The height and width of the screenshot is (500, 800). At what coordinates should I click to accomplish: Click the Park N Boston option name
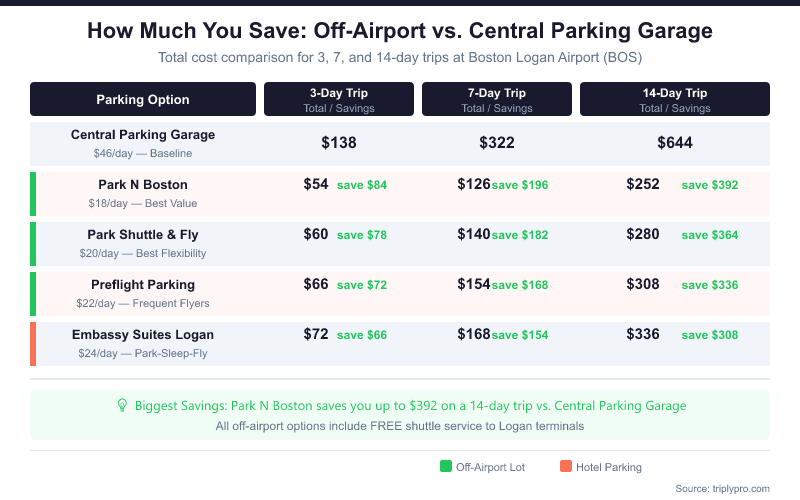point(143,185)
